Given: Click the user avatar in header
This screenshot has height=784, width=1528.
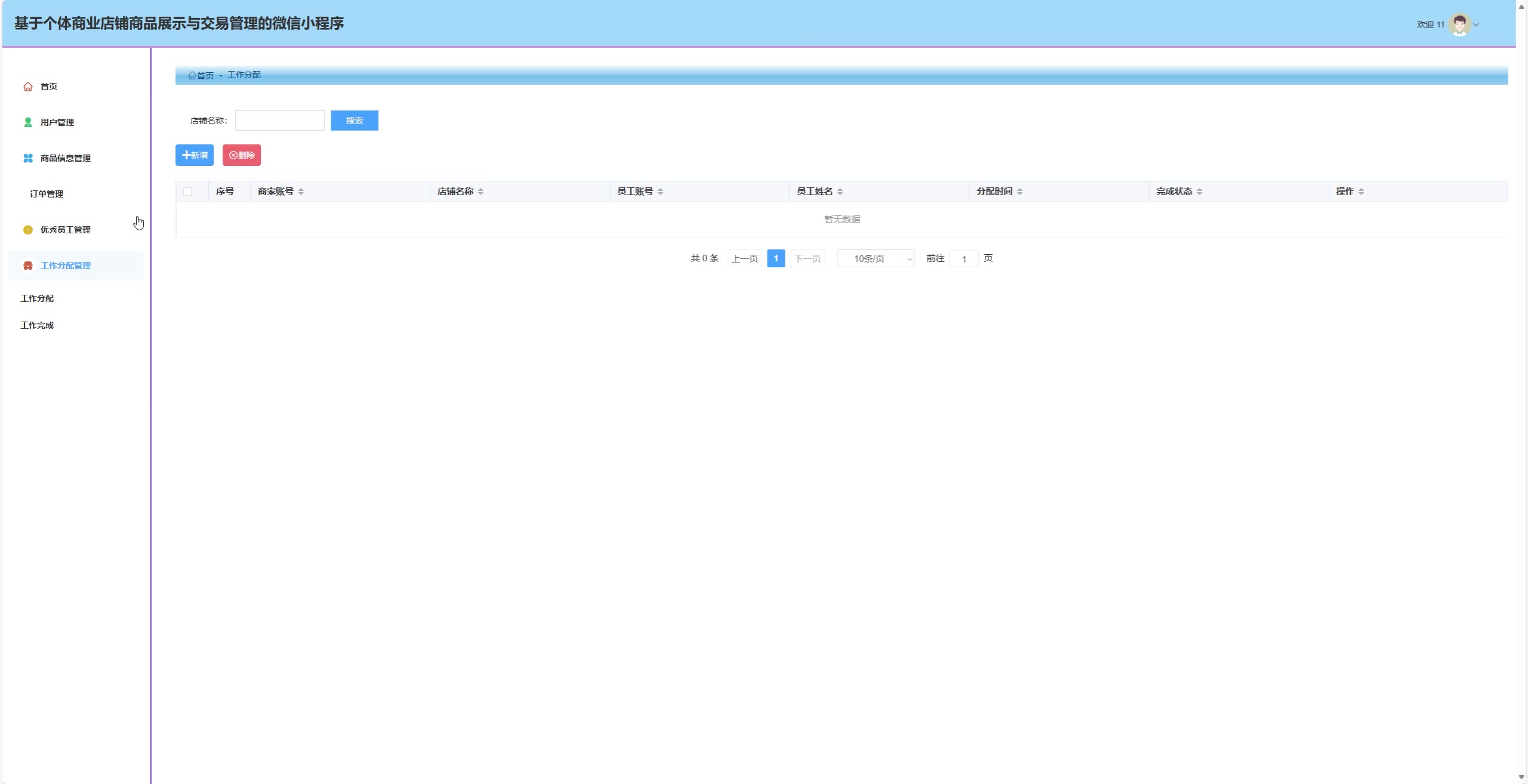Looking at the screenshot, I should pos(1459,24).
